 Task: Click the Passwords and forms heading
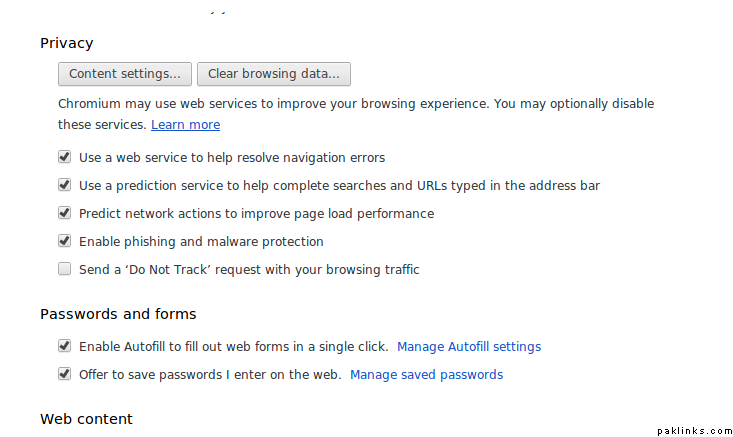pos(118,314)
